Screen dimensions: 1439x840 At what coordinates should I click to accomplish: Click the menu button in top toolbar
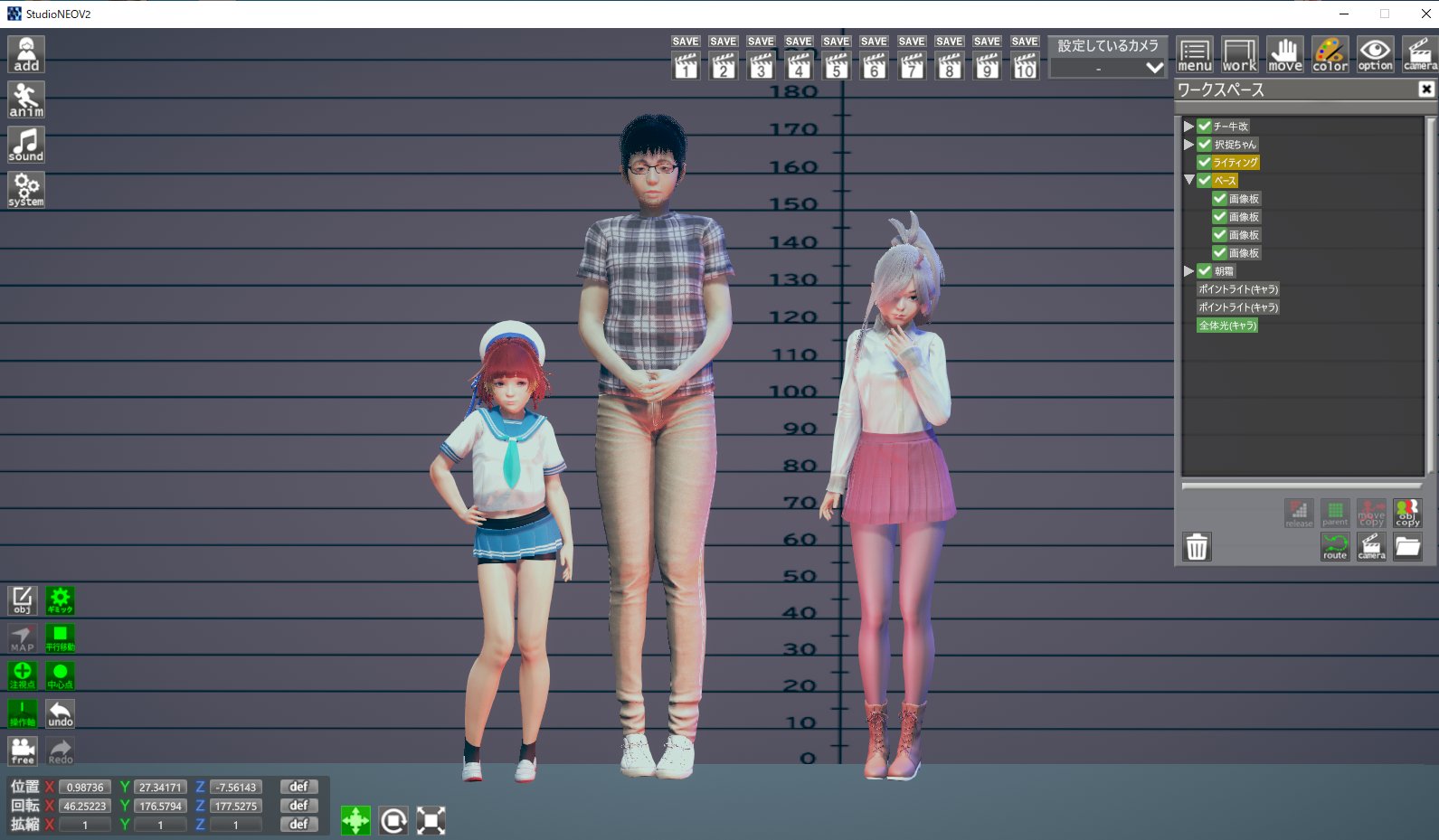[1195, 54]
